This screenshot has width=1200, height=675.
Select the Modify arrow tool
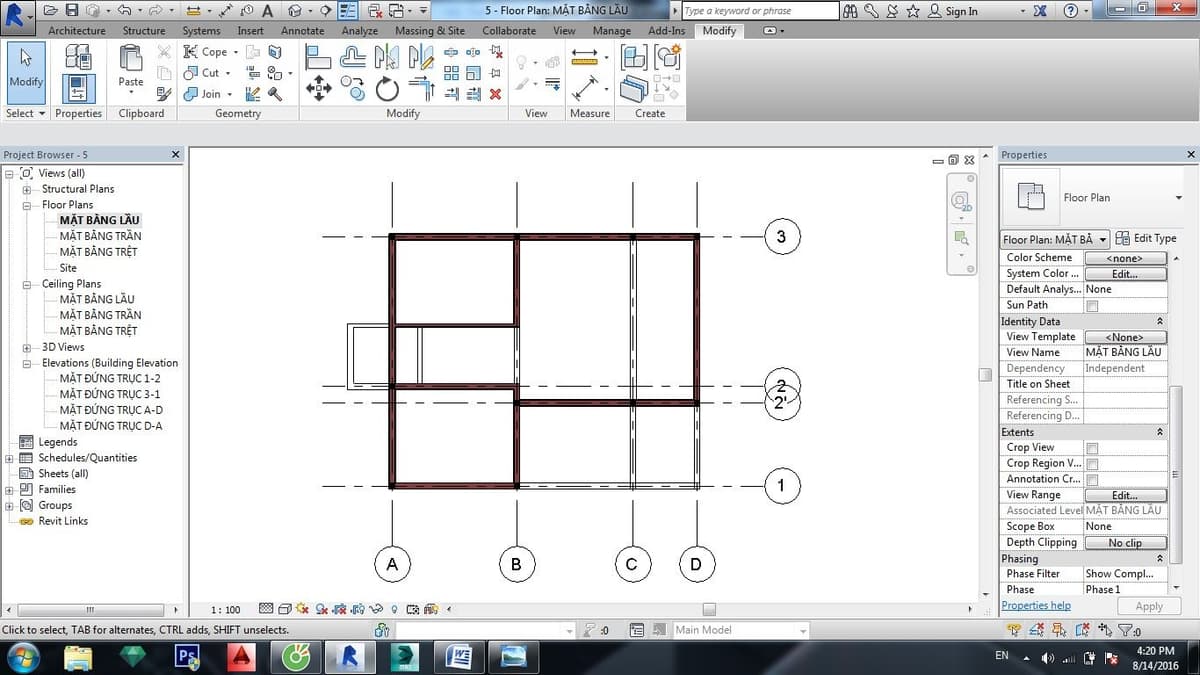click(x=26, y=72)
